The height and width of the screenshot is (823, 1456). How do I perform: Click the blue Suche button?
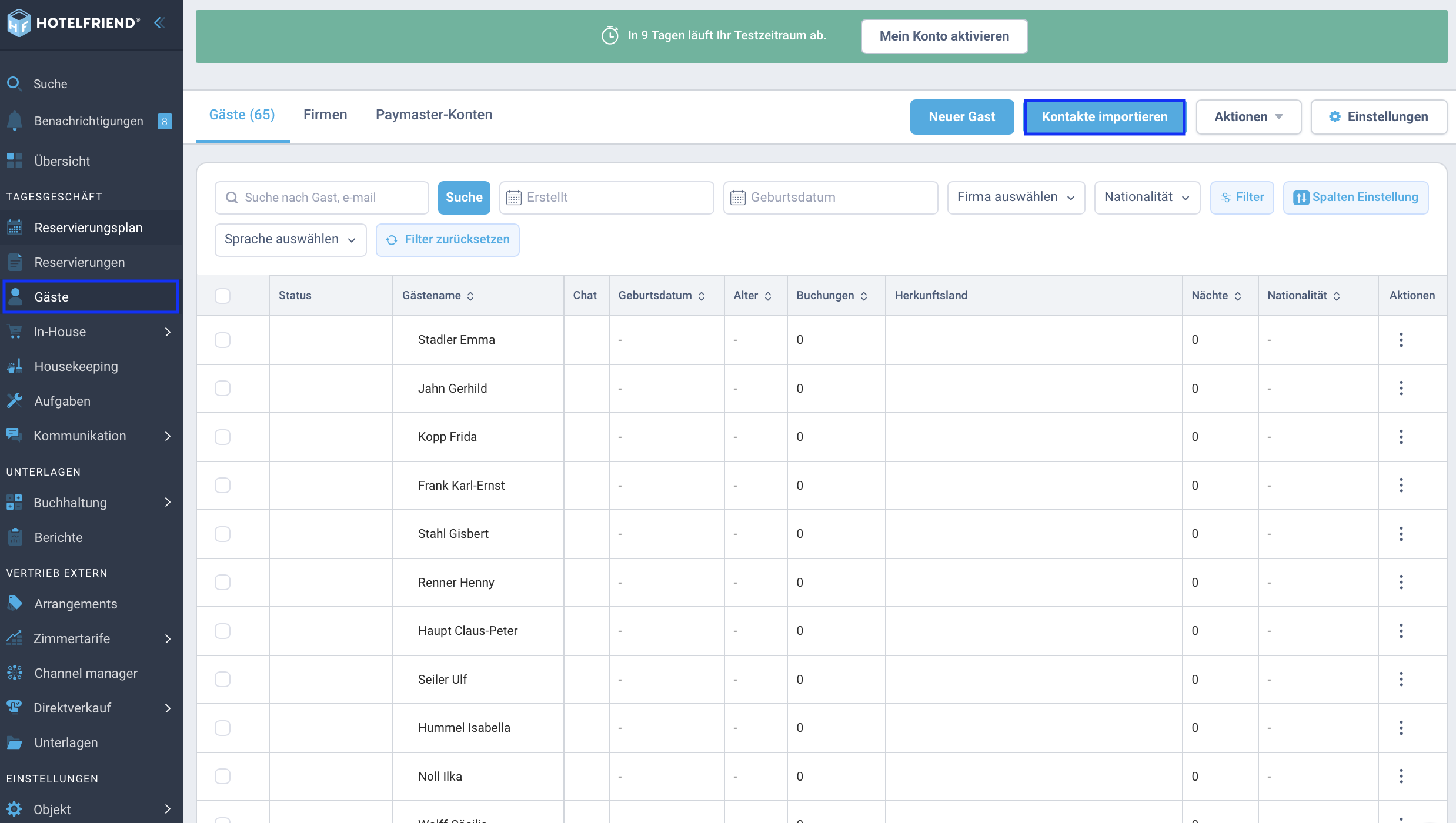point(464,198)
